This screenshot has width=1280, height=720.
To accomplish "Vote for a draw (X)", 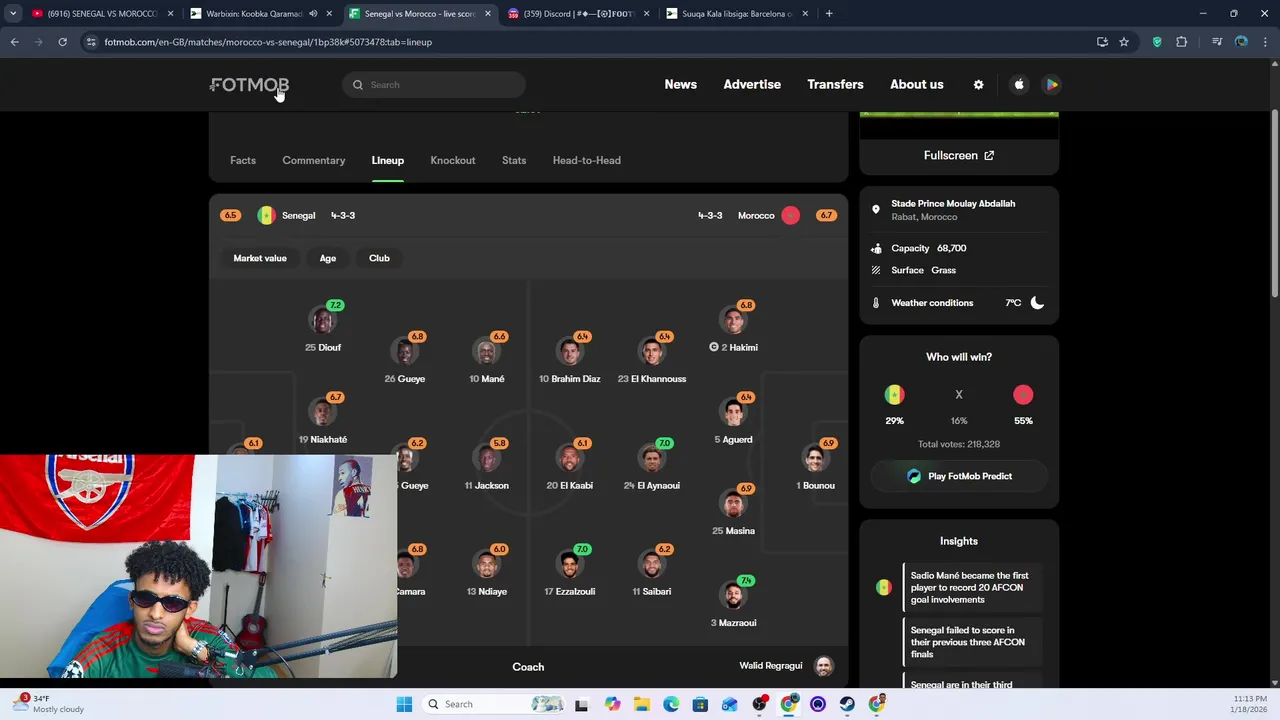I will 959,395.
